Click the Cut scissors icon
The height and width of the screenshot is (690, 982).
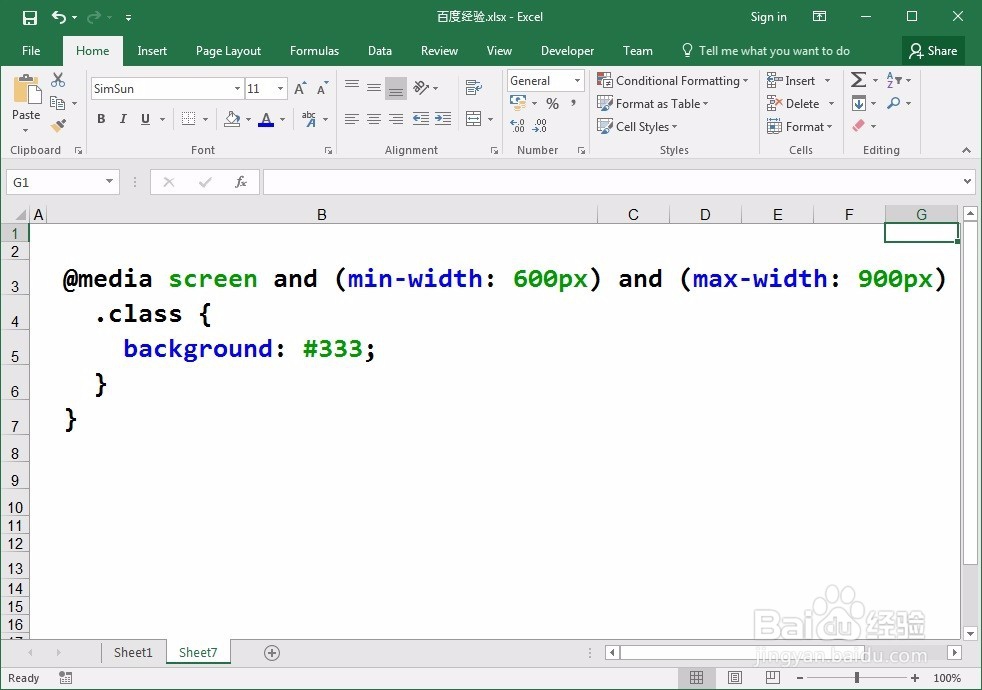pos(58,80)
